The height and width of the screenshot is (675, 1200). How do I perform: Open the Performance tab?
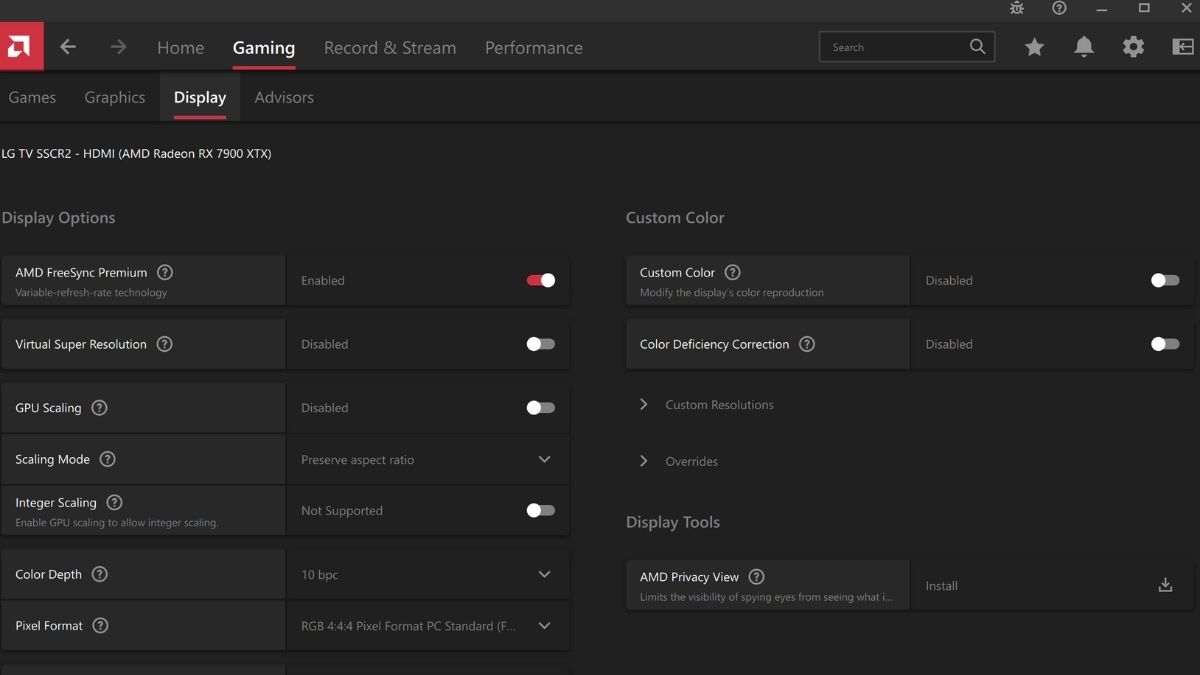(534, 47)
